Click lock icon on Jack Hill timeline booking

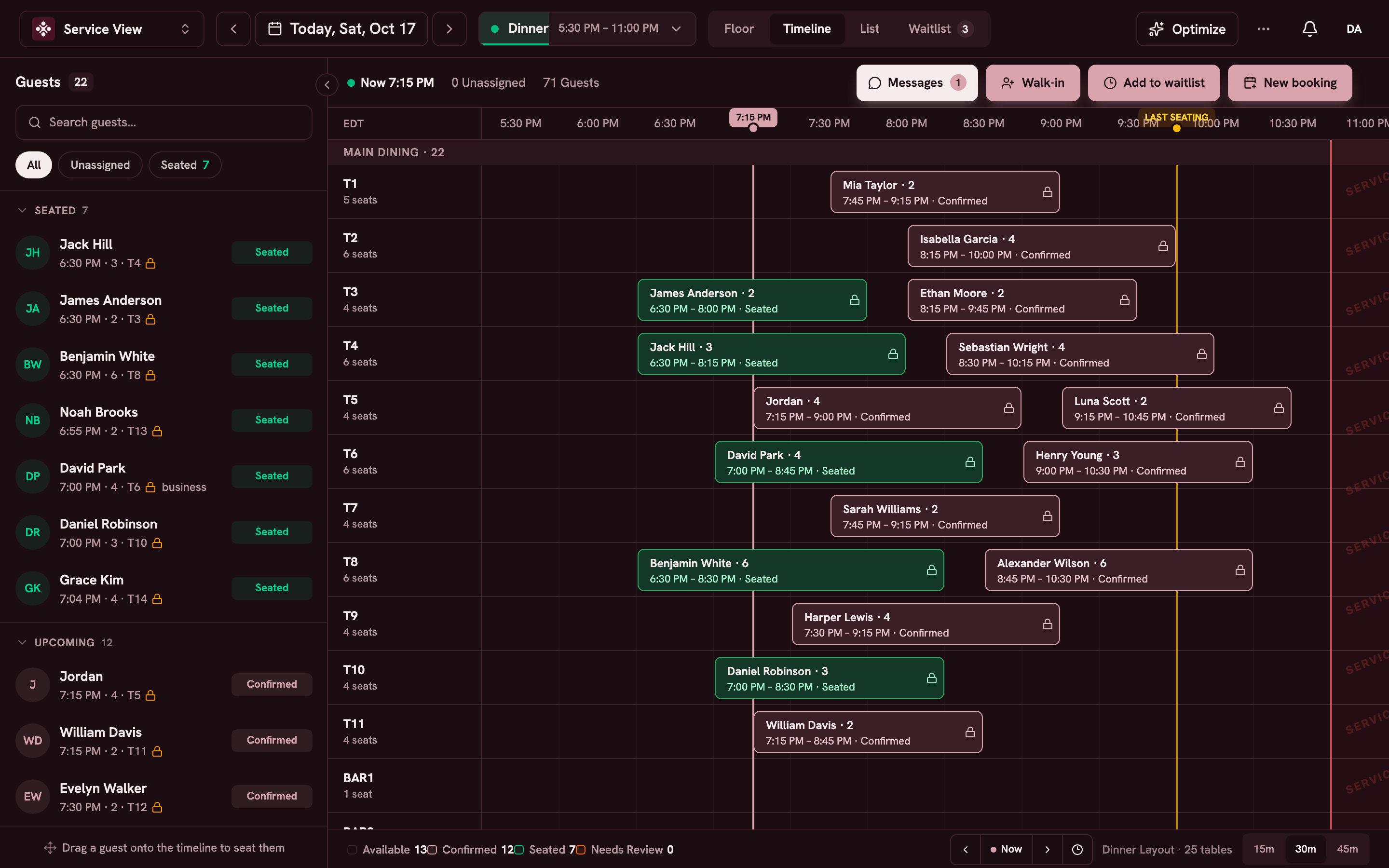pyautogui.click(x=893, y=354)
